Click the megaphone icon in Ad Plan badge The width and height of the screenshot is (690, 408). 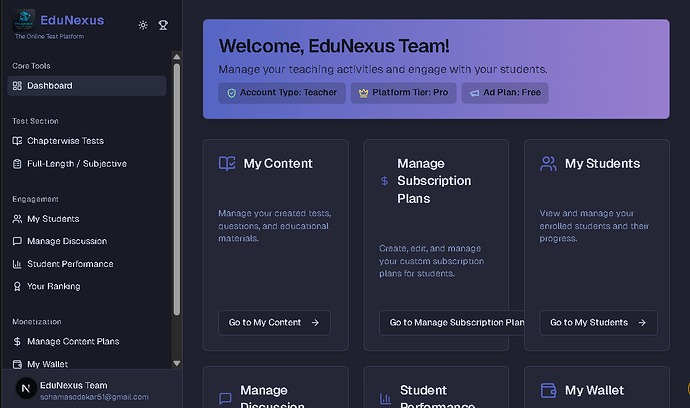(474, 93)
